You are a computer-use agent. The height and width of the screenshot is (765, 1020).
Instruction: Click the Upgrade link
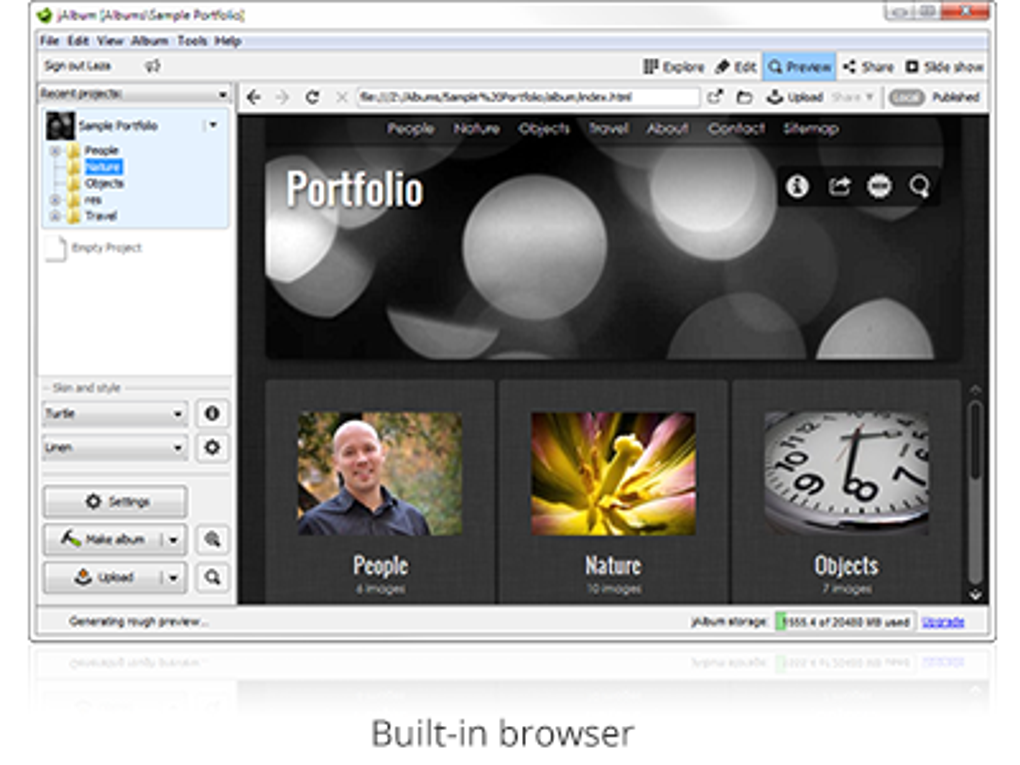[943, 622]
